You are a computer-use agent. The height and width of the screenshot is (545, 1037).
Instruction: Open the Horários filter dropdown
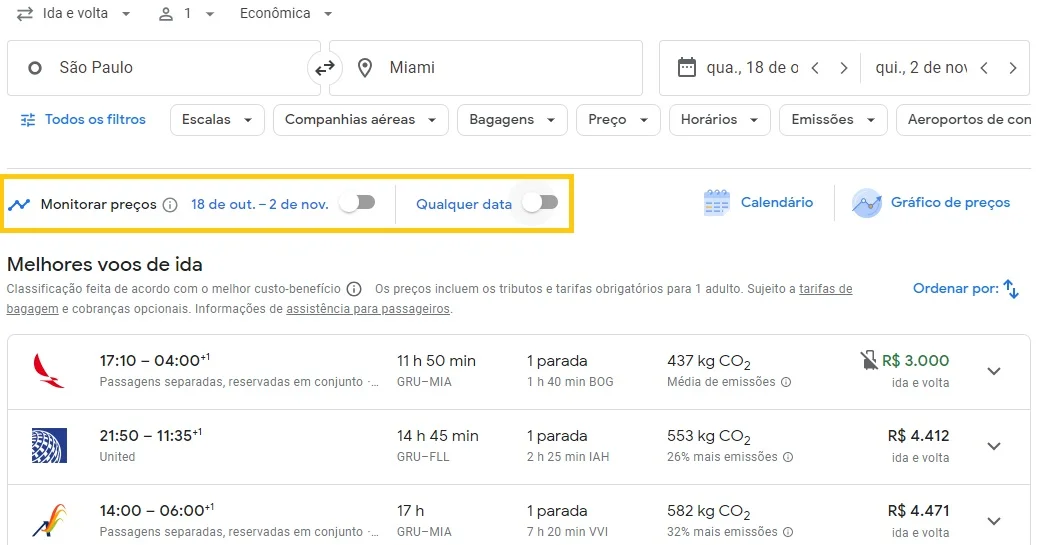720,120
